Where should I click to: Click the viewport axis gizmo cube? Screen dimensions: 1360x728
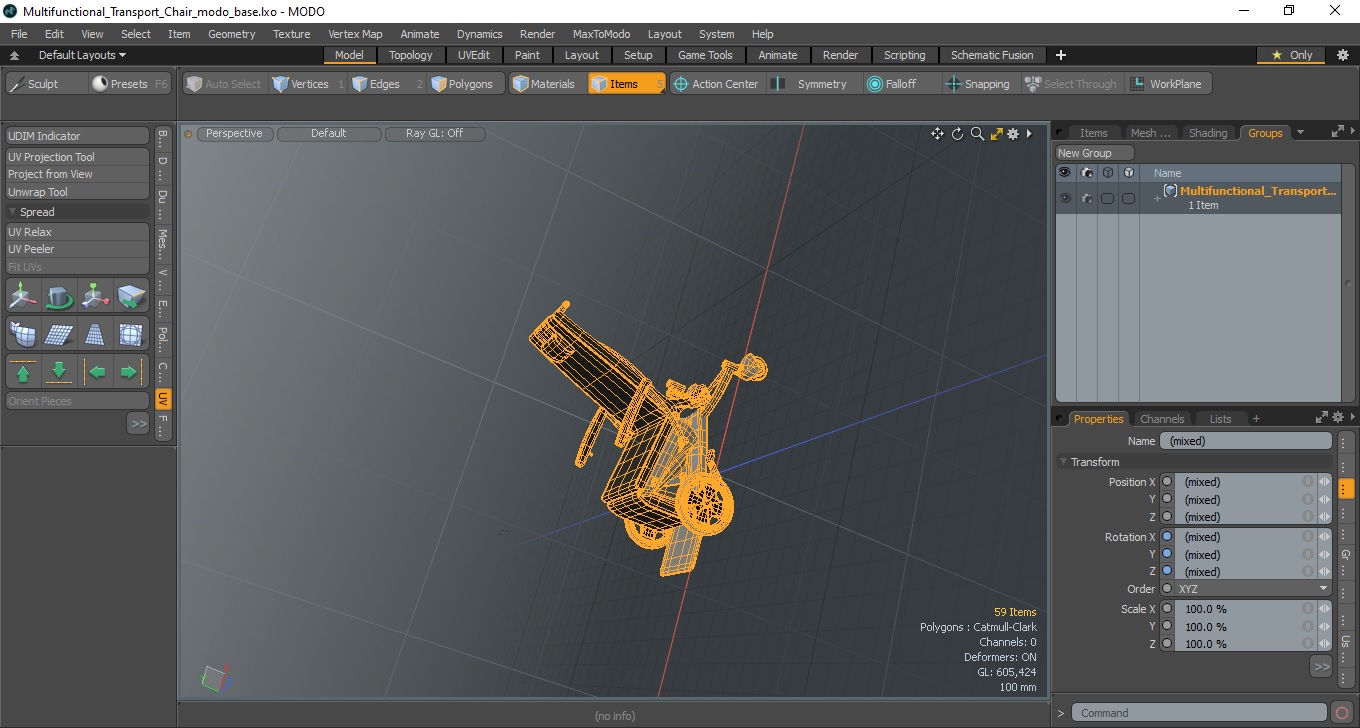(213, 678)
